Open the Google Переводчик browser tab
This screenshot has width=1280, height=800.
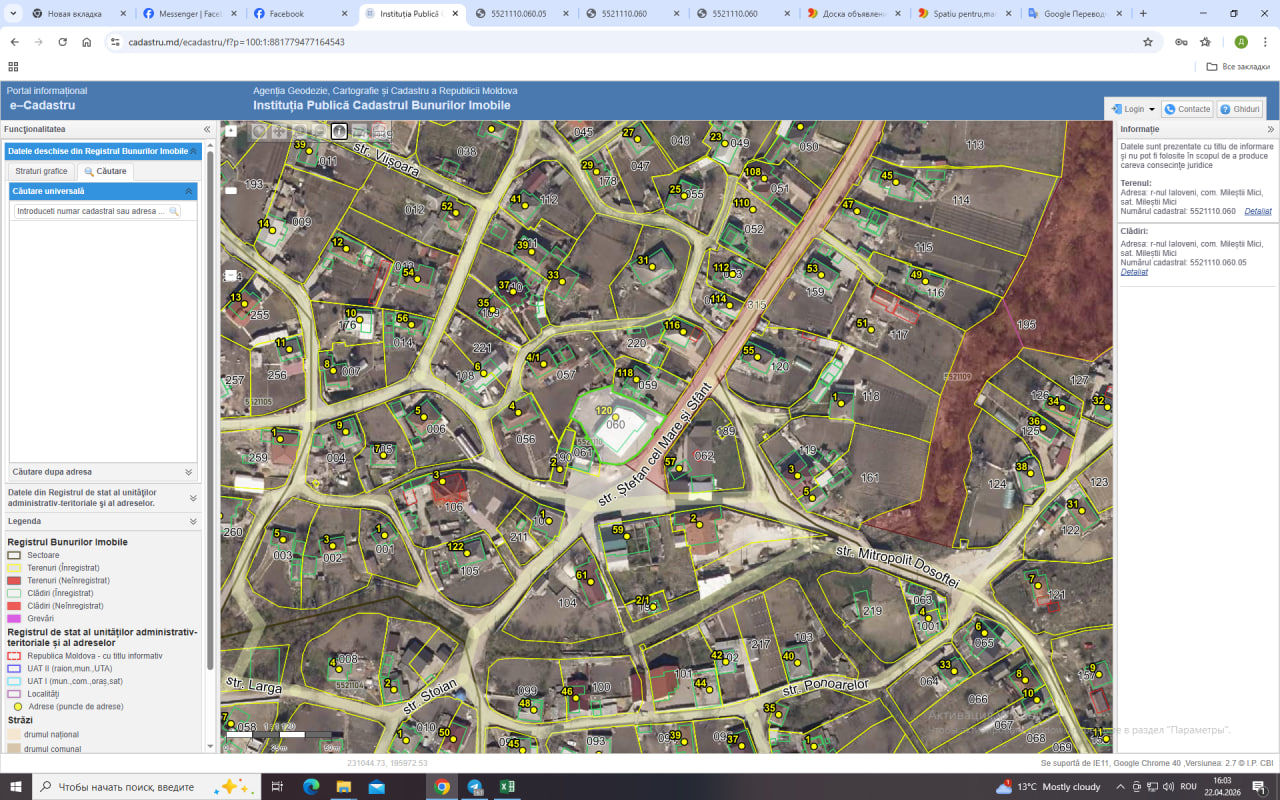click(1073, 14)
